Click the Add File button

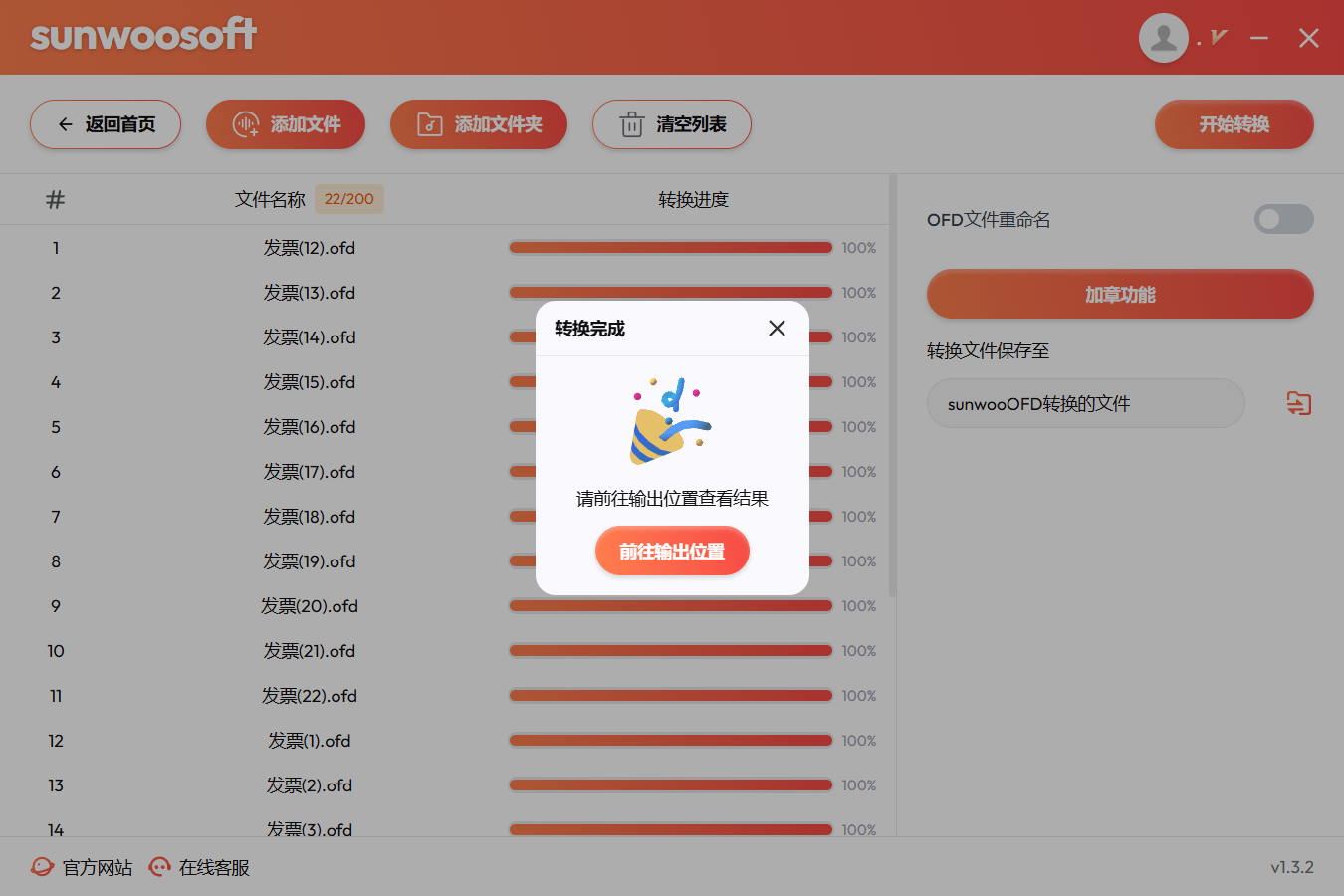point(286,124)
